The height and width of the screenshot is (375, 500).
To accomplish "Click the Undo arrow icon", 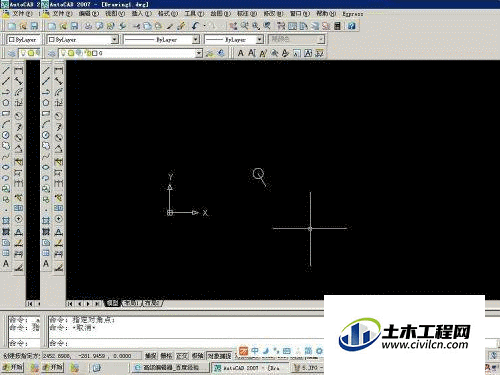I will pyautogui.click(x=195, y=26).
